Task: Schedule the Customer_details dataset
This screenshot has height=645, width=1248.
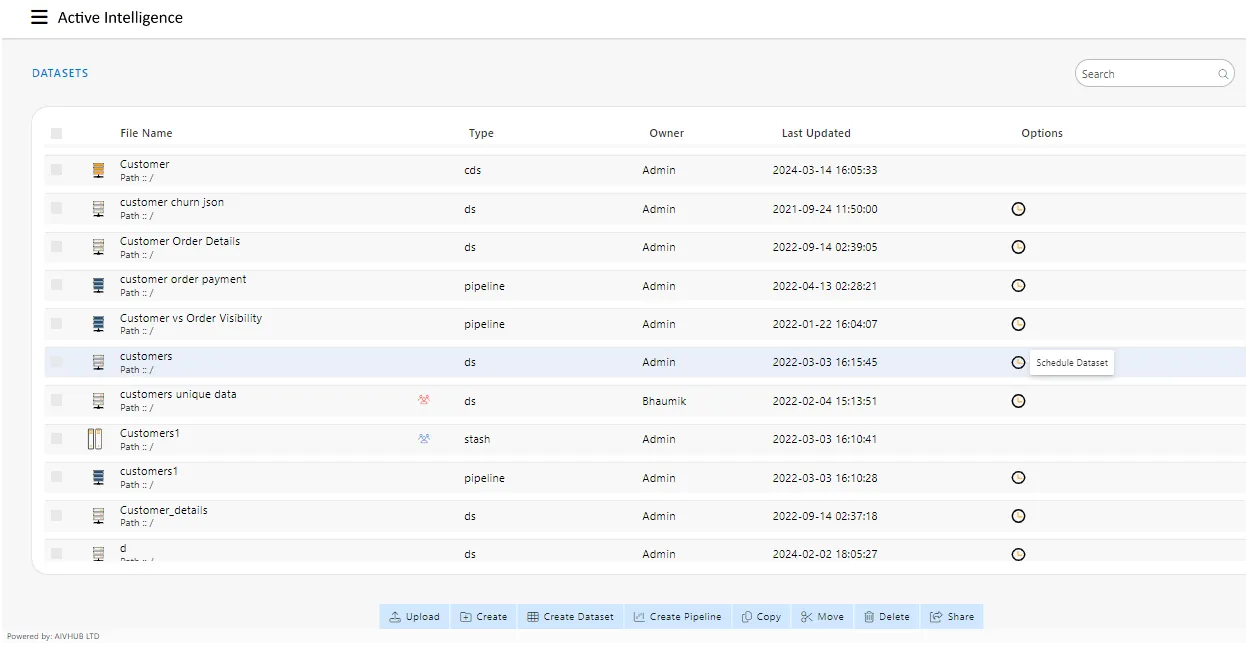Action: coord(1019,516)
